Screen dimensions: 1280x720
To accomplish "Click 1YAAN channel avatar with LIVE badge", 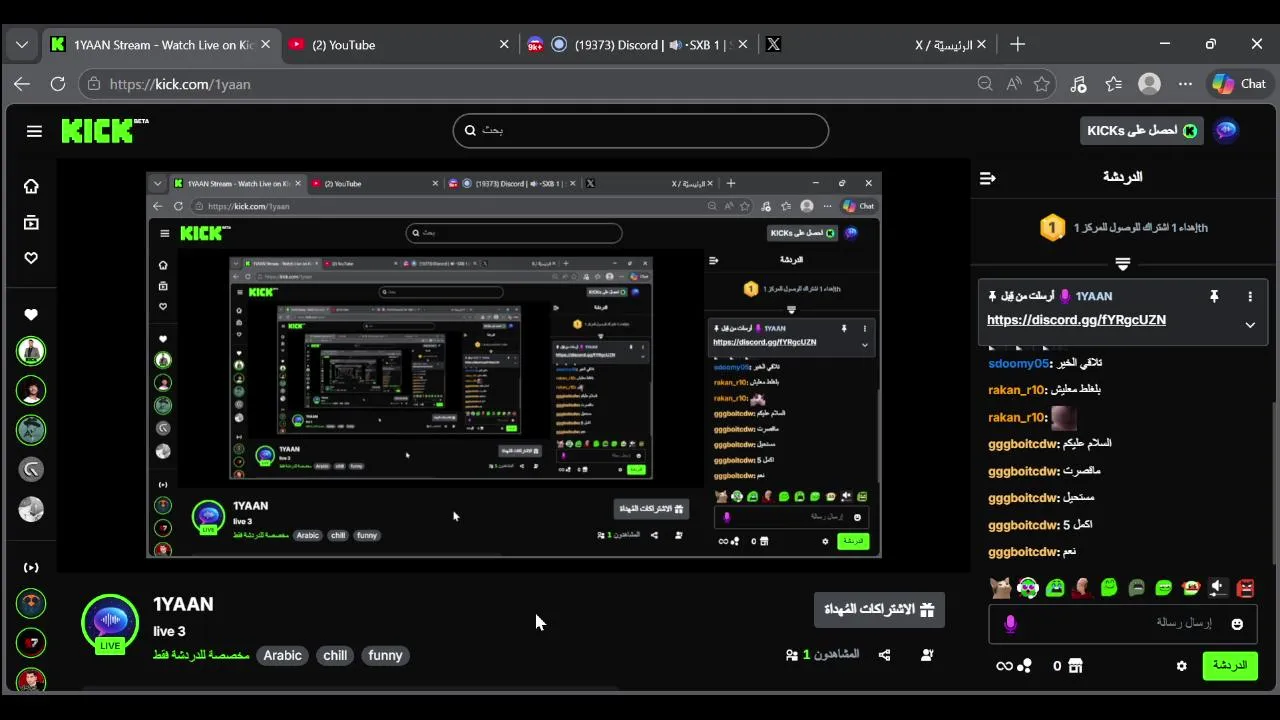I will click(110, 623).
